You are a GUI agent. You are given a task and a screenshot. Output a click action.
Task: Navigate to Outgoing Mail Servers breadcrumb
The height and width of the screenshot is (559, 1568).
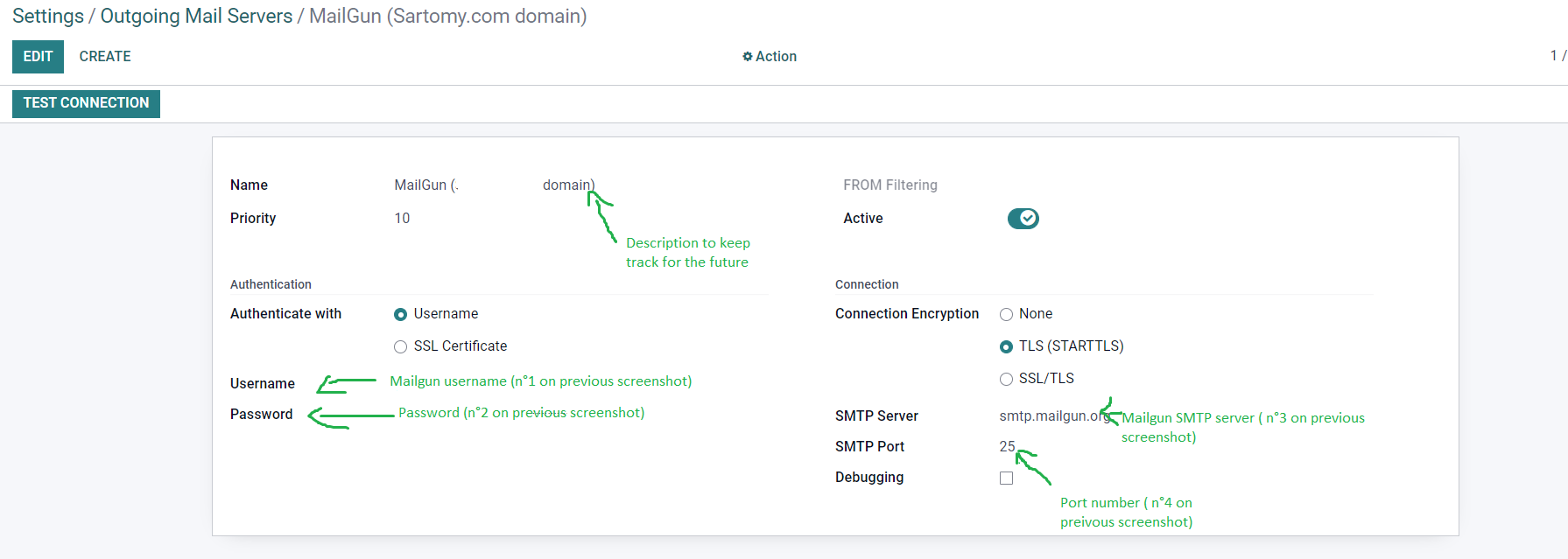[196, 17]
